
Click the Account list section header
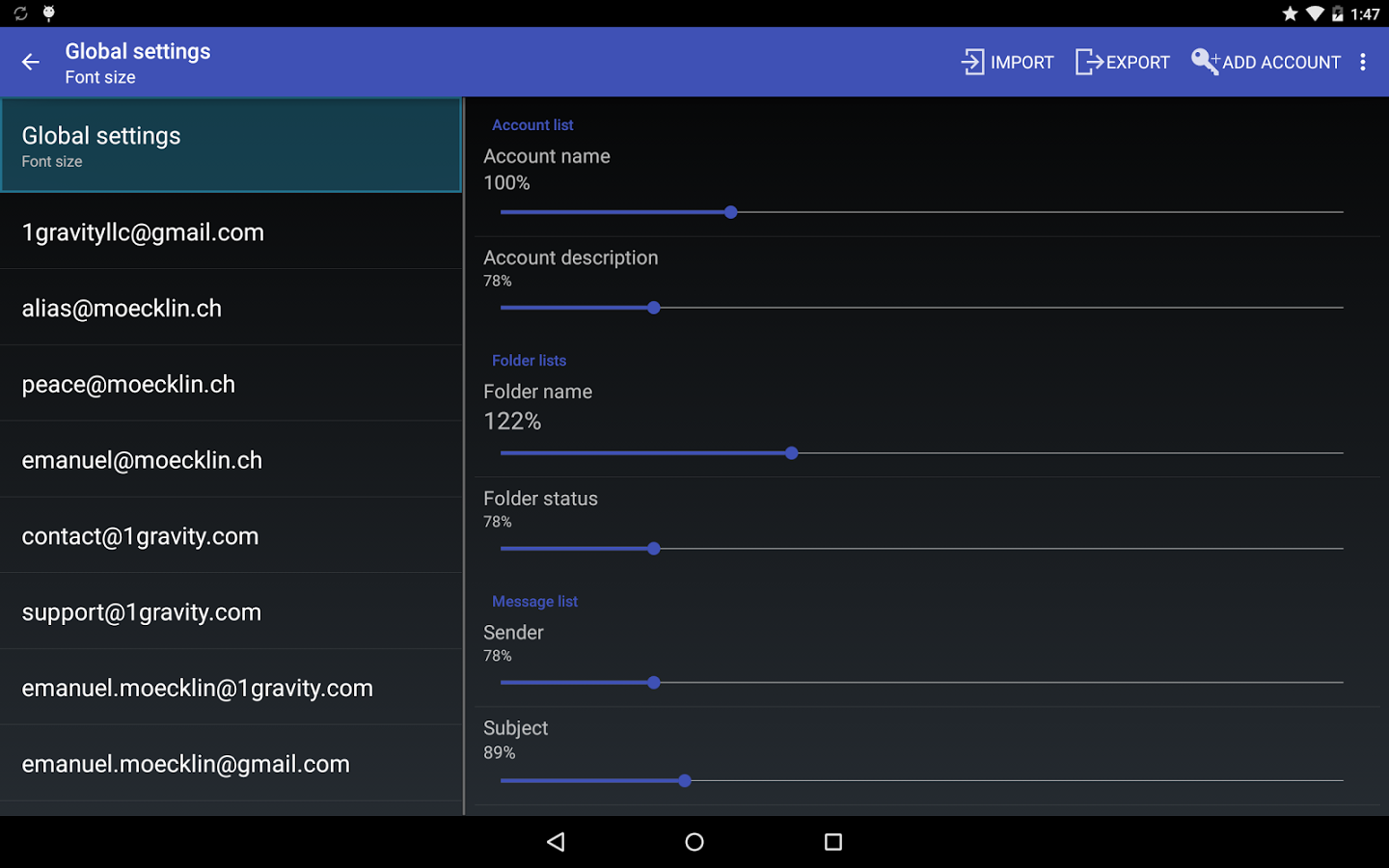[x=532, y=125]
